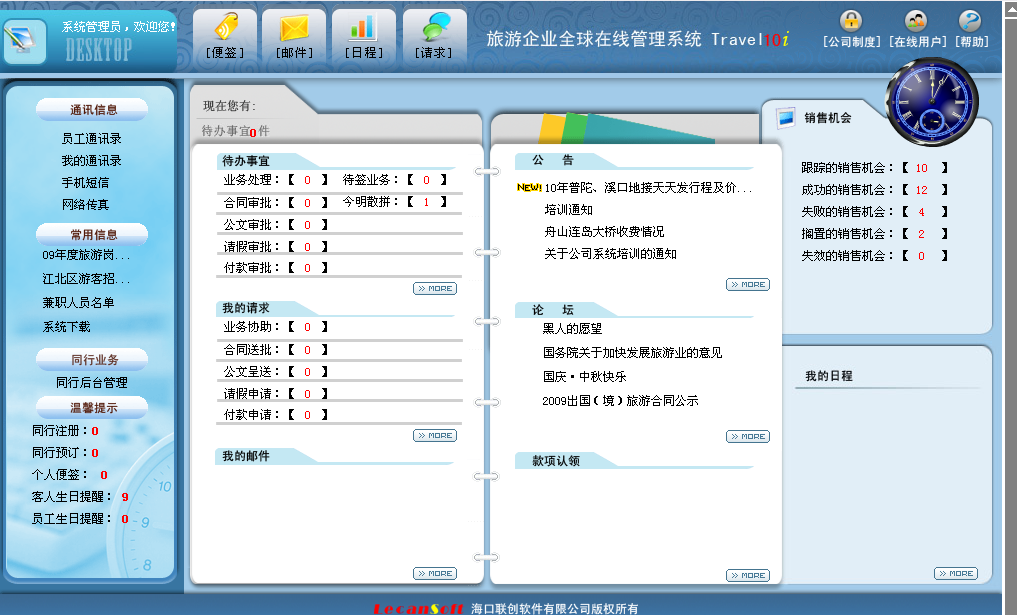Click the 付款审批 count

(x=307, y=268)
